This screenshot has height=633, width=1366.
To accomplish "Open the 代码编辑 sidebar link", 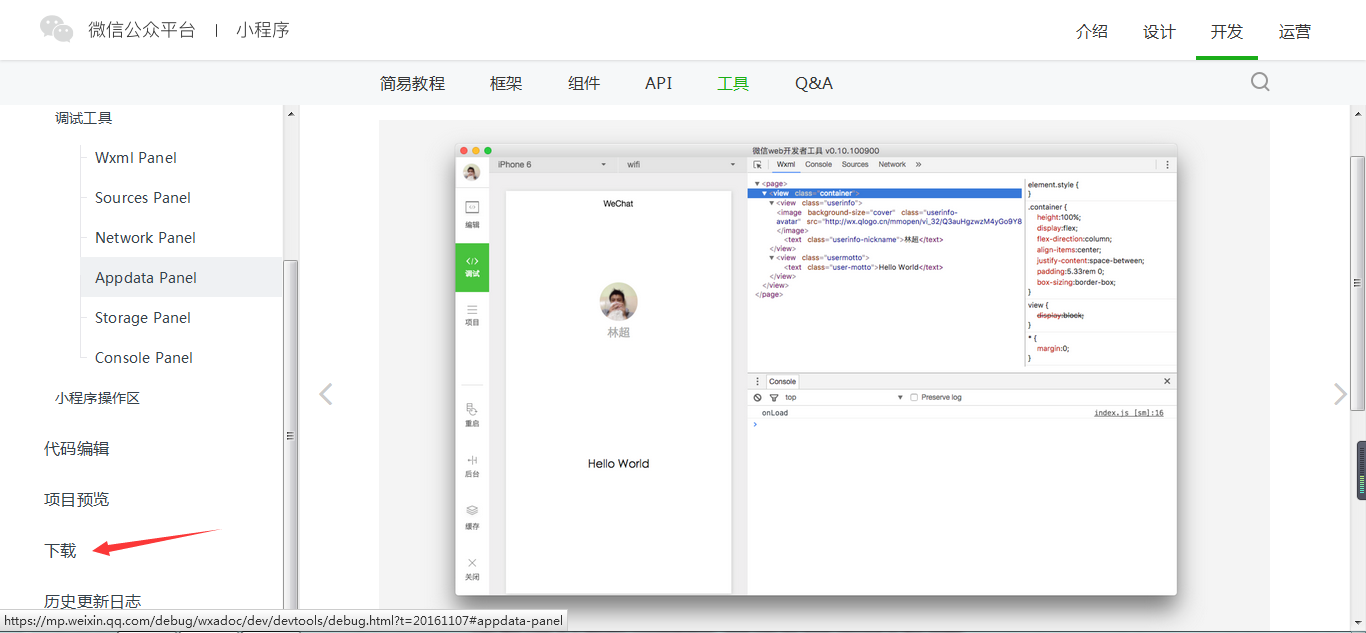I will [x=77, y=449].
